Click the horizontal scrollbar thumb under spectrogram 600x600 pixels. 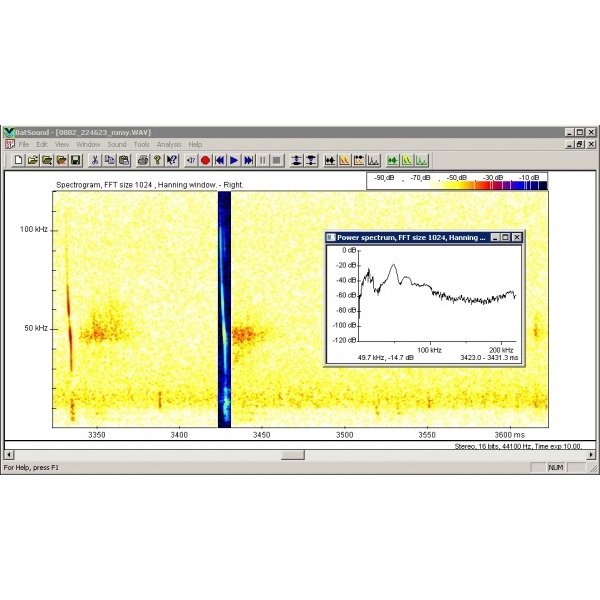tap(292, 454)
